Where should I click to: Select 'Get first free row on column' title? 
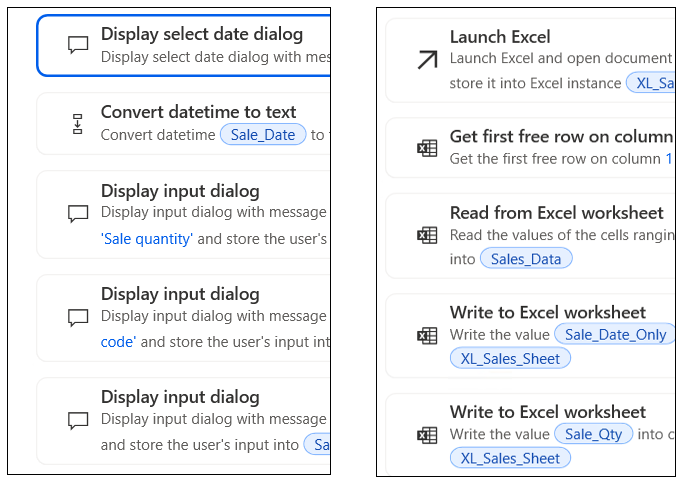561,137
